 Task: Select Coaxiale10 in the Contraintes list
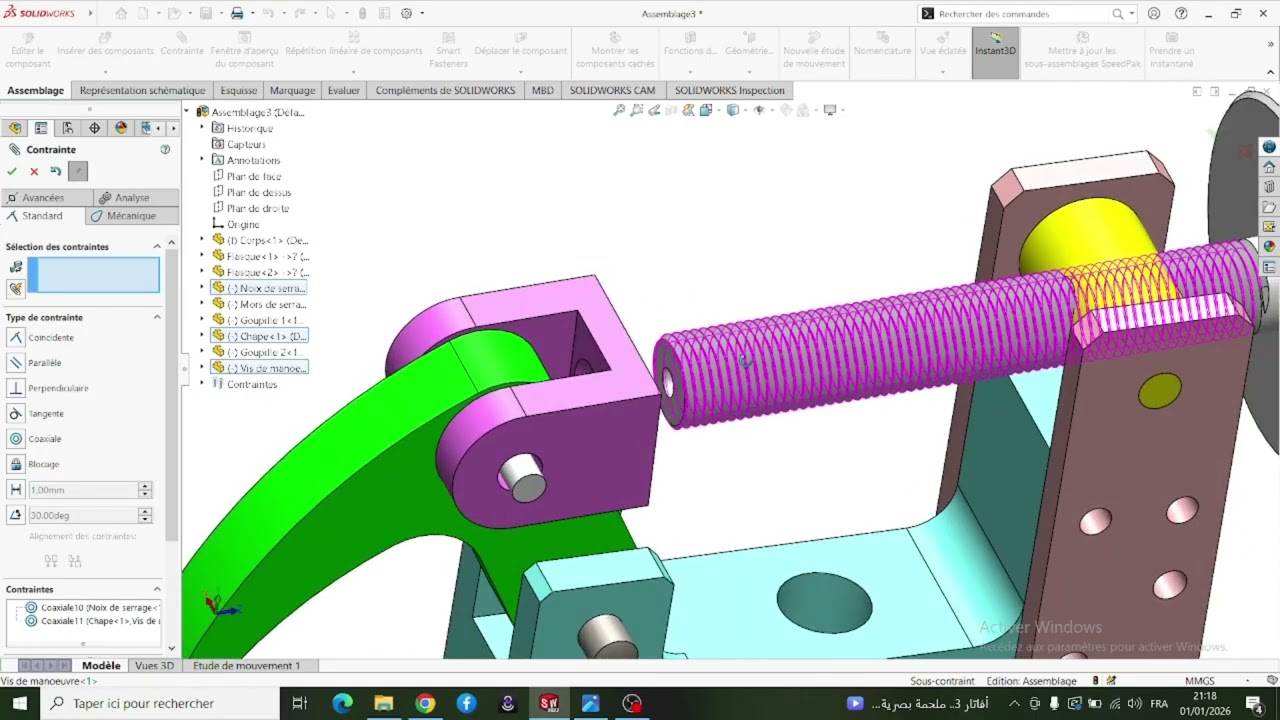(x=93, y=608)
